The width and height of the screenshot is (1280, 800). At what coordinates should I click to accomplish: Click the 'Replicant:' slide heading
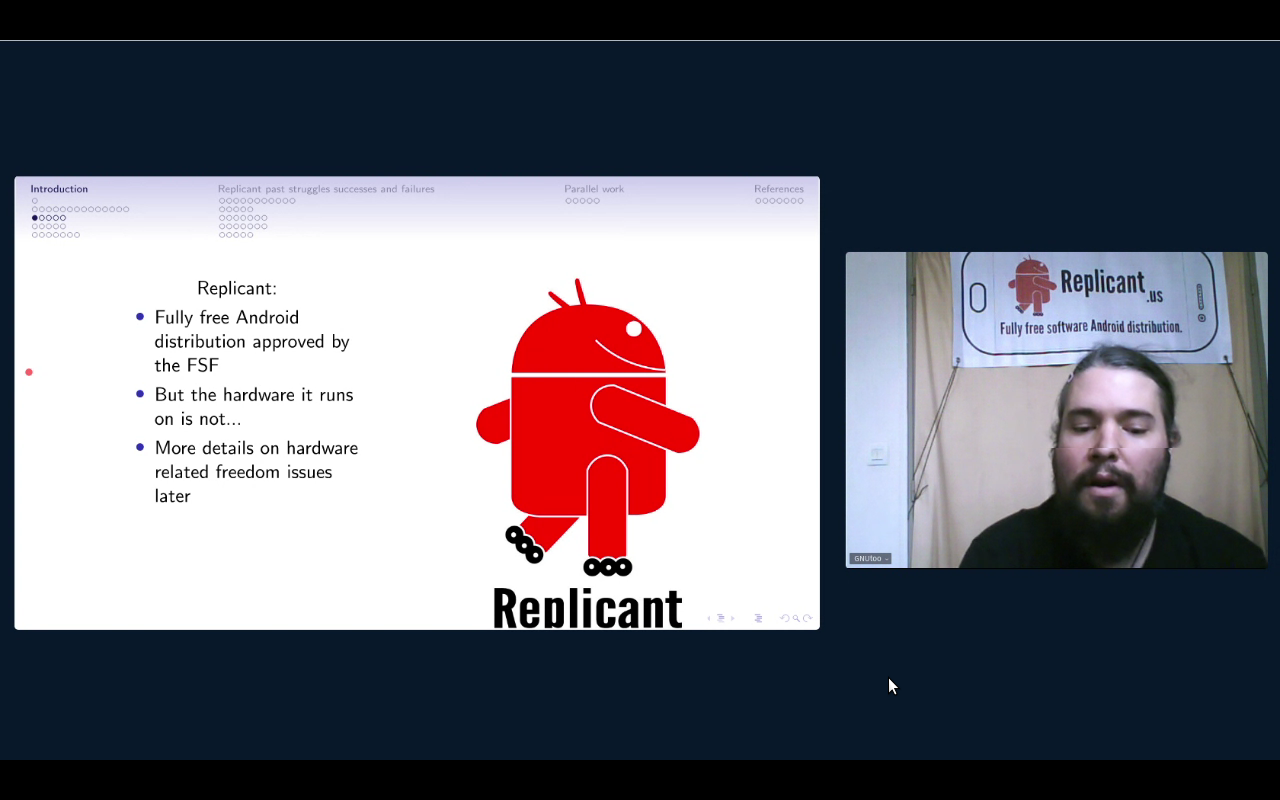point(237,288)
